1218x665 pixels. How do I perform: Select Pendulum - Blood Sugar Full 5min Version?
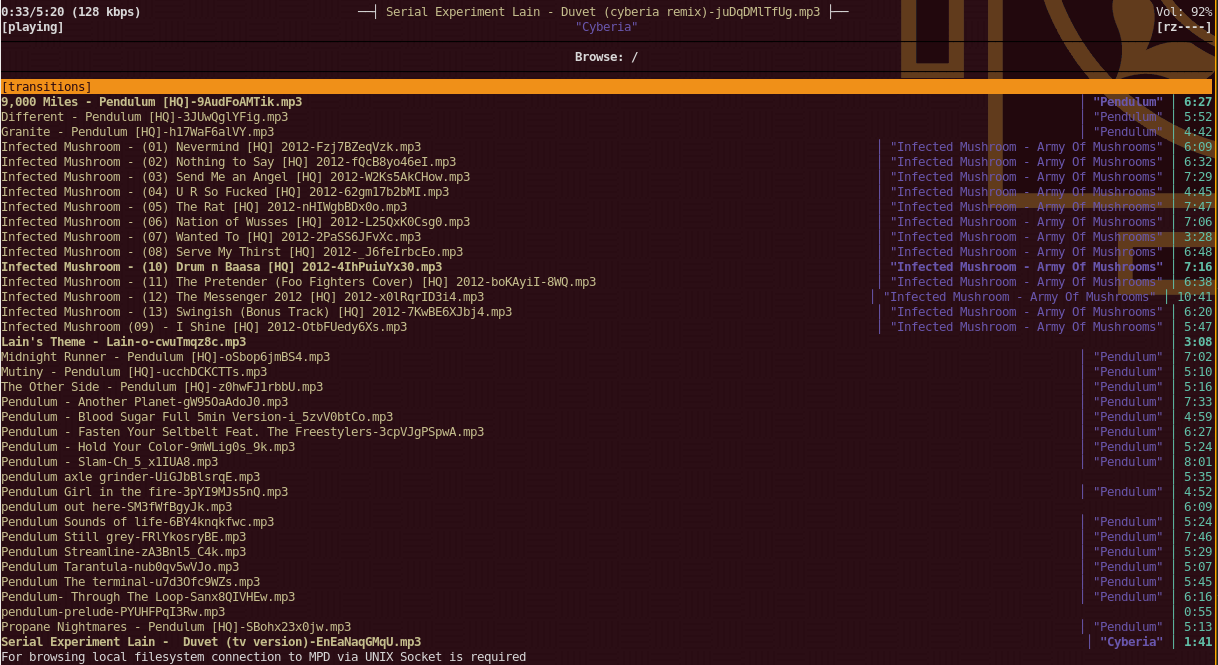[607, 417]
